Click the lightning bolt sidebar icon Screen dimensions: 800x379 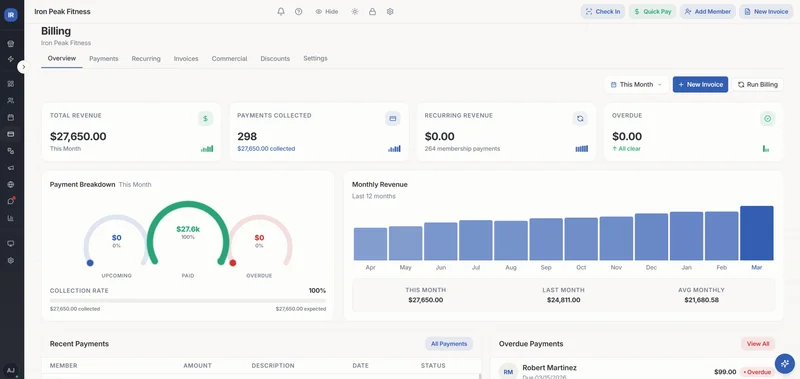click(x=11, y=59)
